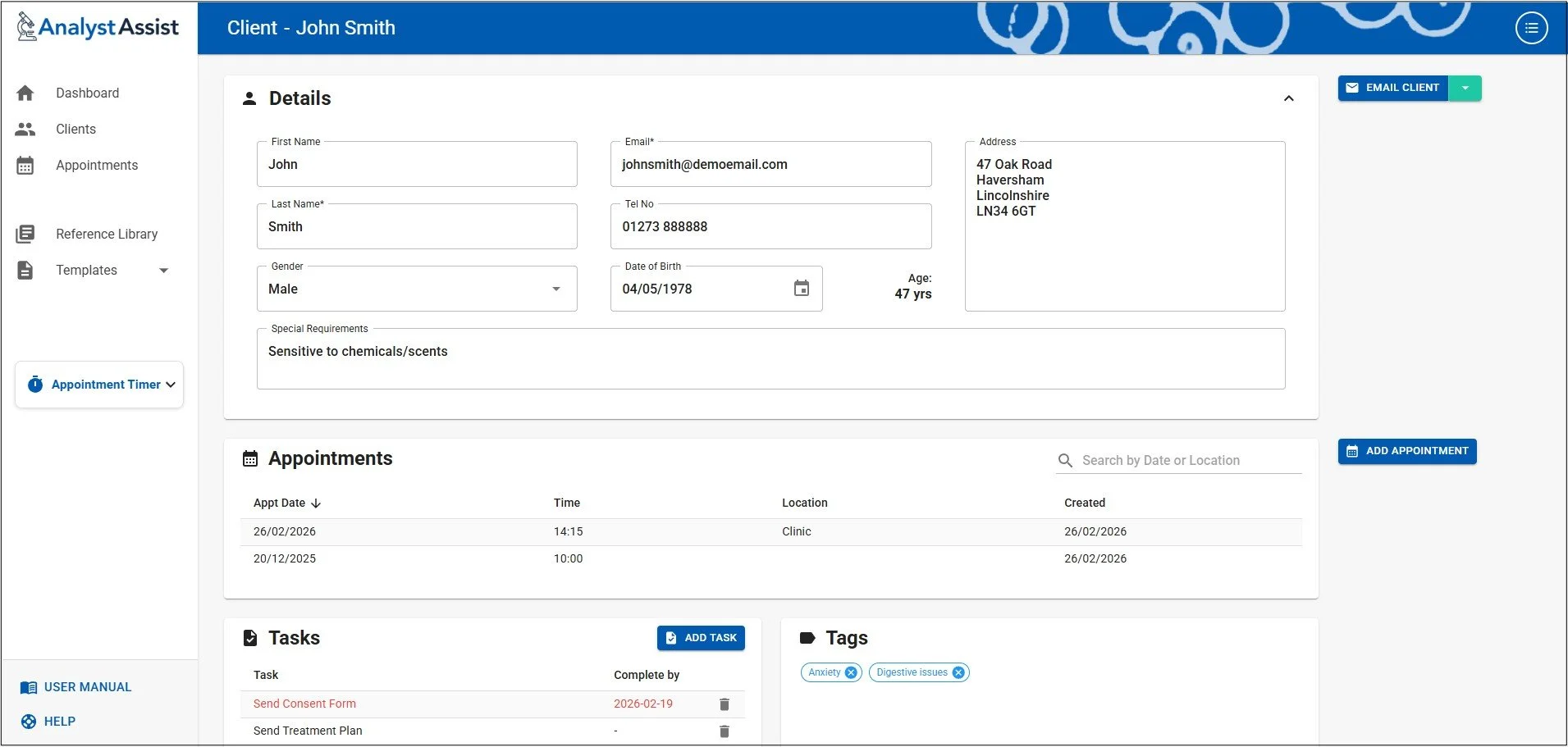Click the 2026-02-19 due date
The image size is (1568, 747).
[643, 704]
